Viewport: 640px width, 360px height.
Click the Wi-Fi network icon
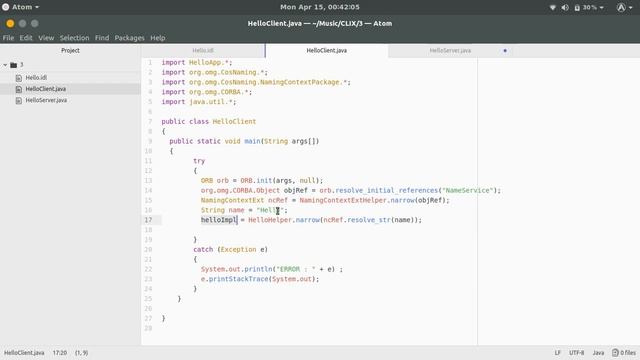point(553,7)
